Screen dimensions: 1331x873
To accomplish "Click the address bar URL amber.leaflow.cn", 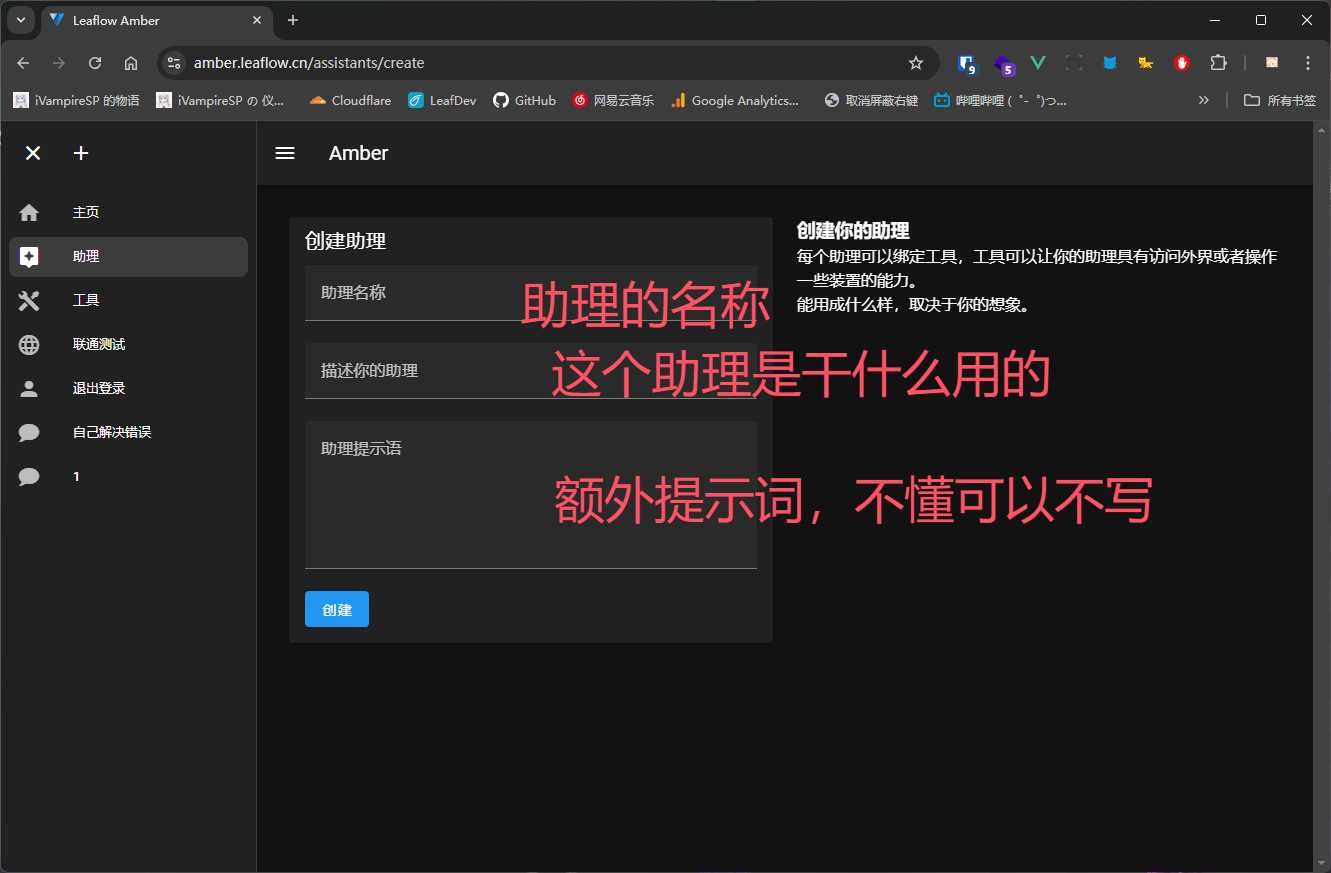I will tap(309, 63).
